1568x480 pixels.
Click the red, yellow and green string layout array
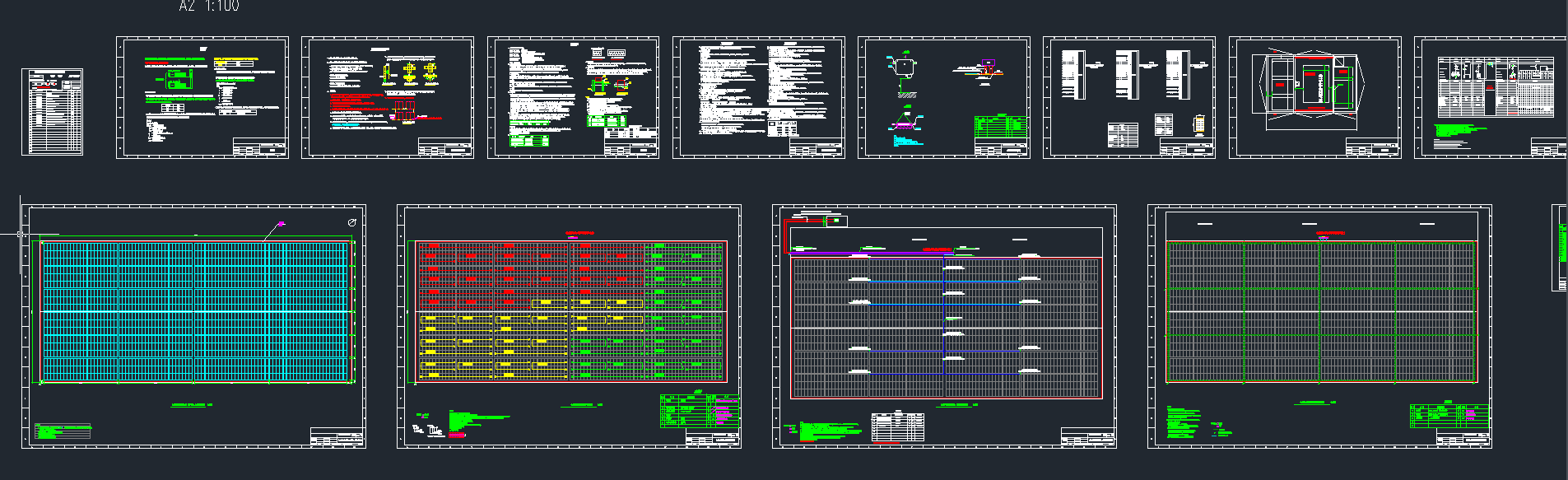tap(571, 311)
